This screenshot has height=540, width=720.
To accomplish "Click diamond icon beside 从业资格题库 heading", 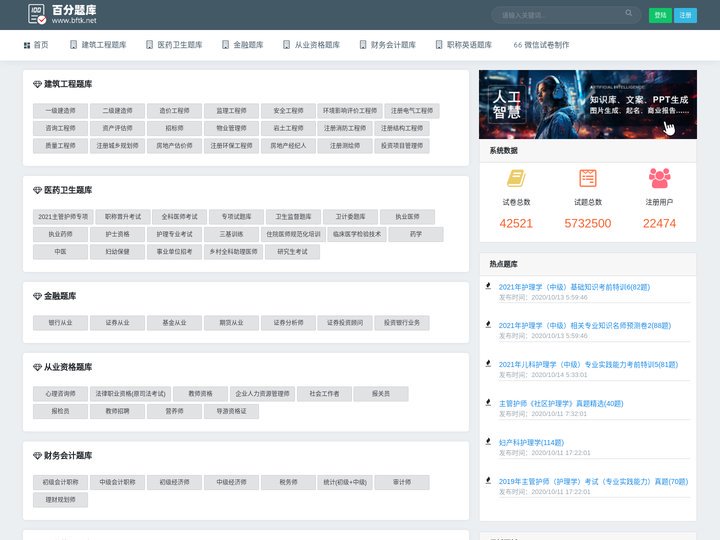I will tap(37, 367).
